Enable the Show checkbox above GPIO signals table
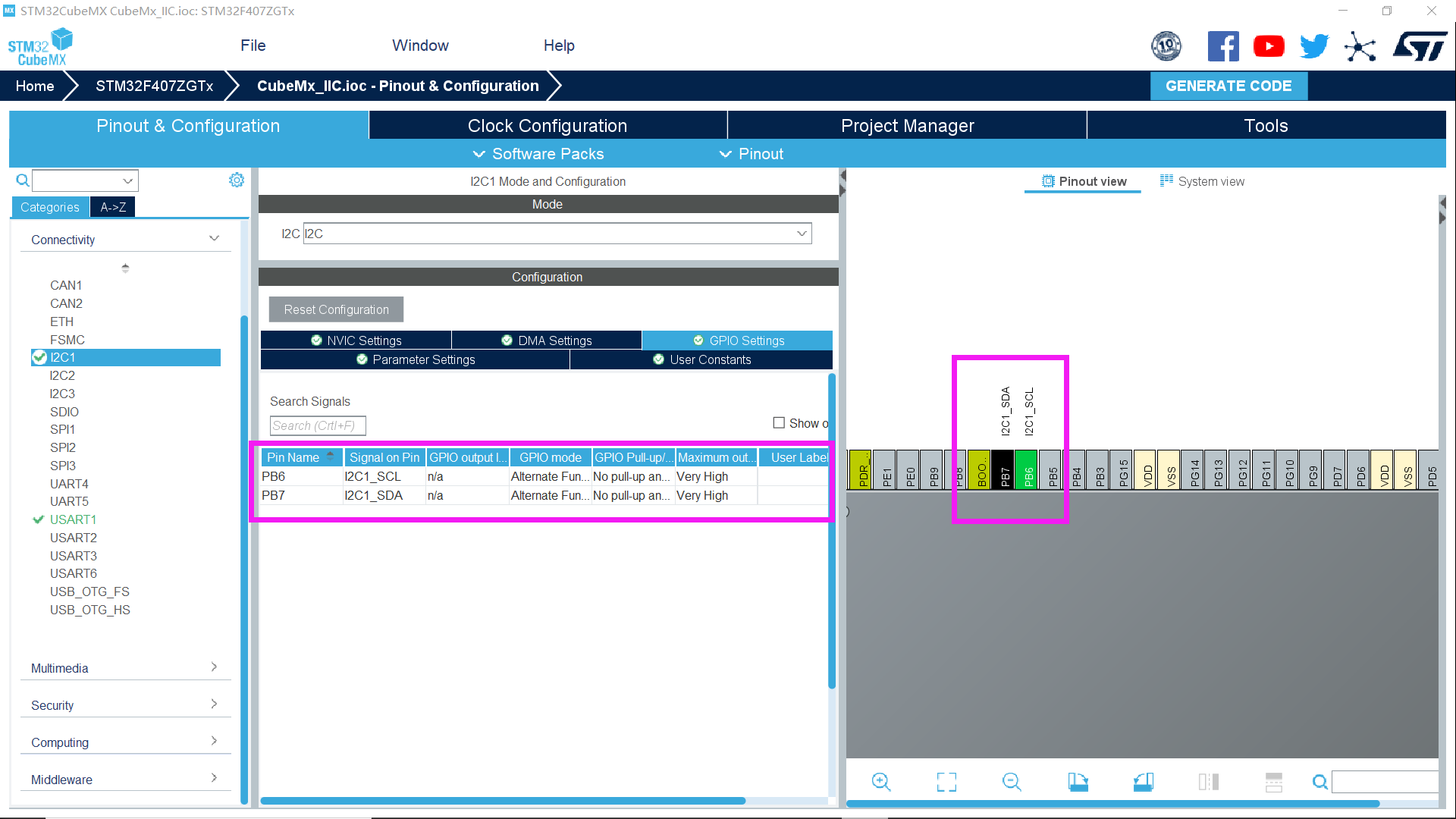Viewport: 1456px width, 819px height. coord(779,422)
